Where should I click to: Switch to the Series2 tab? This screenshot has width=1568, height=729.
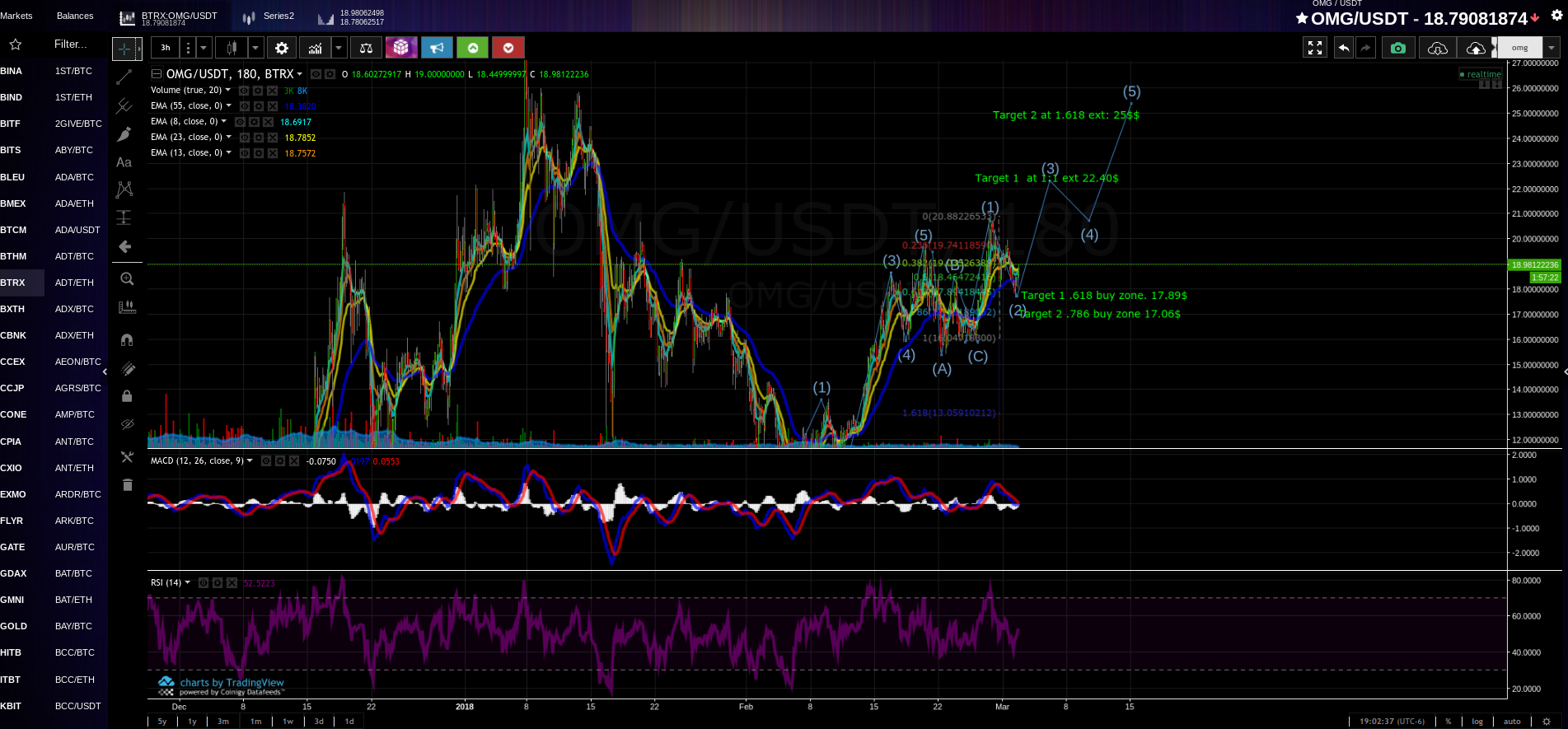(x=269, y=16)
